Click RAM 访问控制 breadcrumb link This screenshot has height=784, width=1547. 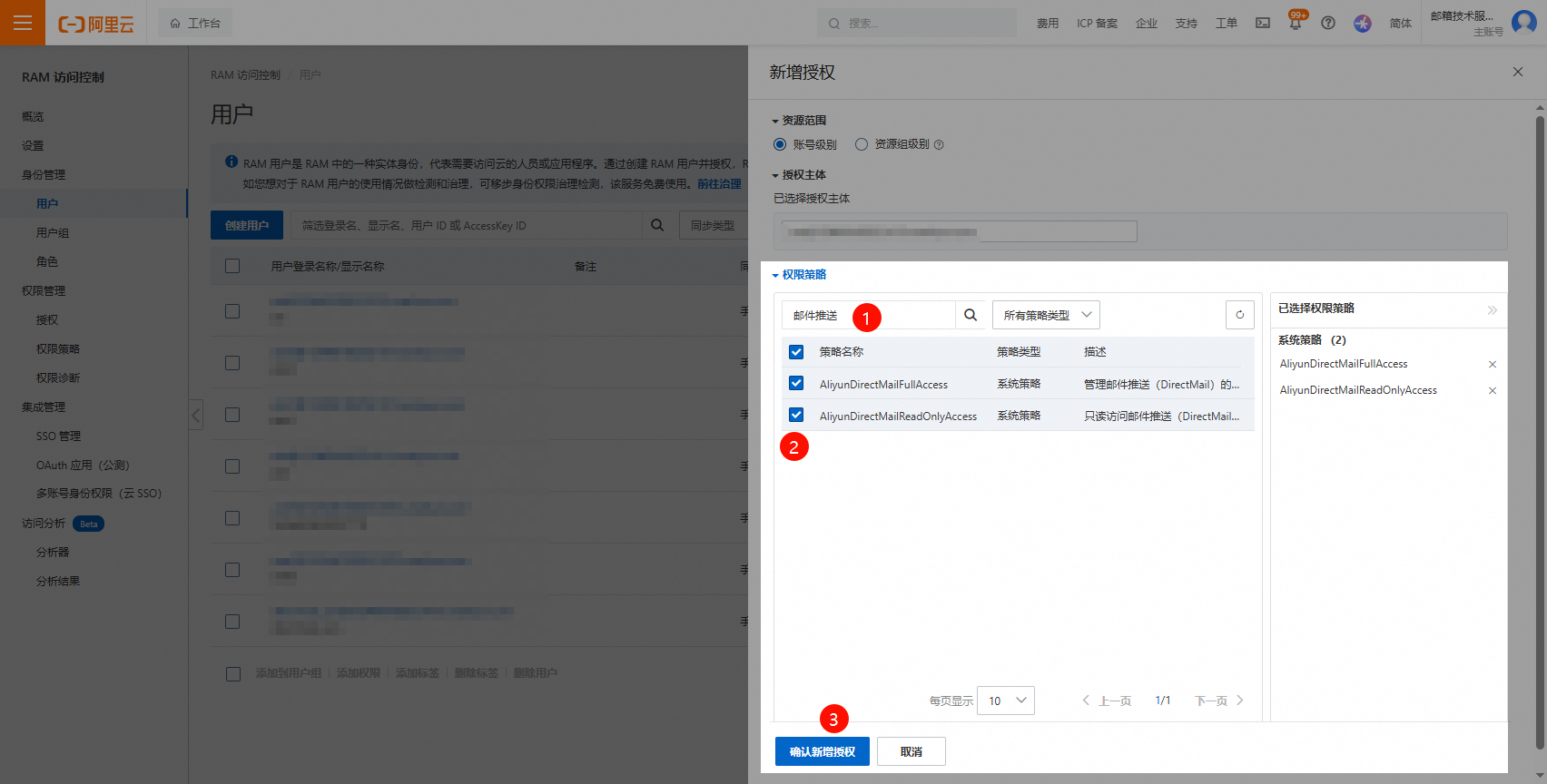pyautogui.click(x=245, y=75)
